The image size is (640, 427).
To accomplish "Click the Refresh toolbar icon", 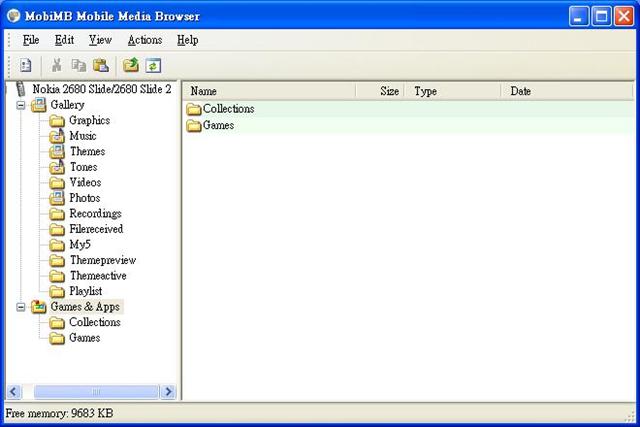I will pyautogui.click(x=153, y=66).
